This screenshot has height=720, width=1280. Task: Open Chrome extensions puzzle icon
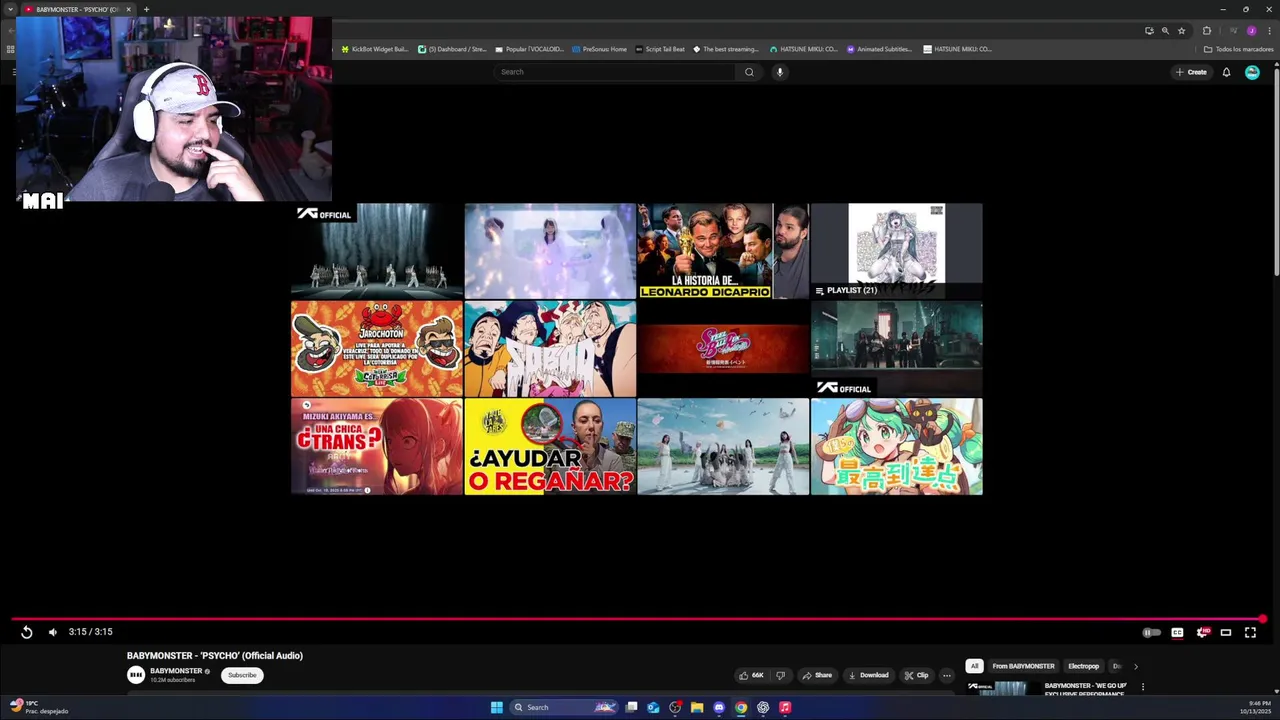coord(1206,31)
